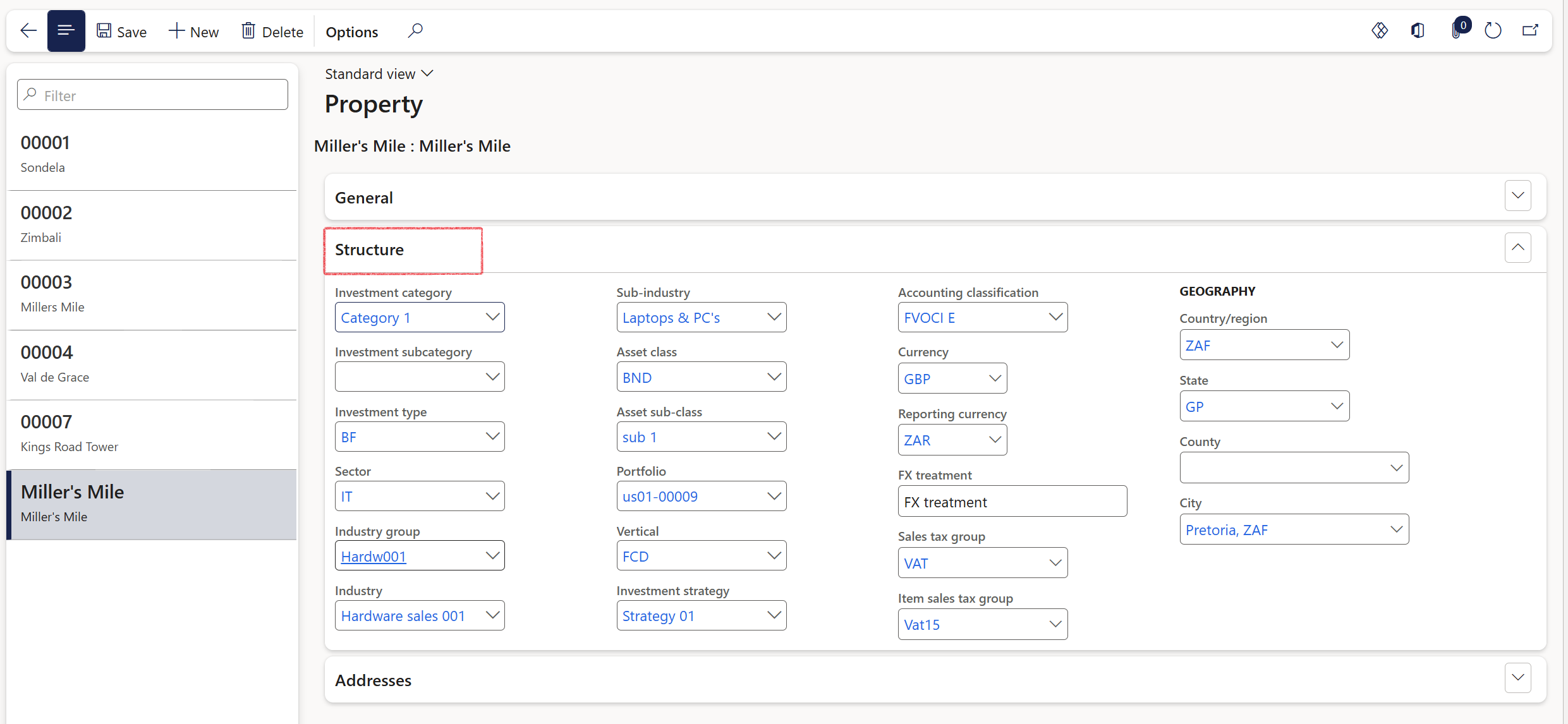Save the property record
Image resolution: width=1568 pixels, height=724 pixels.
point(121,32)
